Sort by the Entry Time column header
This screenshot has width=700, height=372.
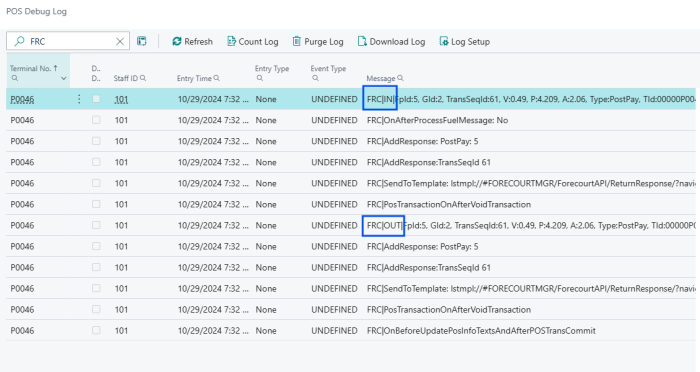194,78
